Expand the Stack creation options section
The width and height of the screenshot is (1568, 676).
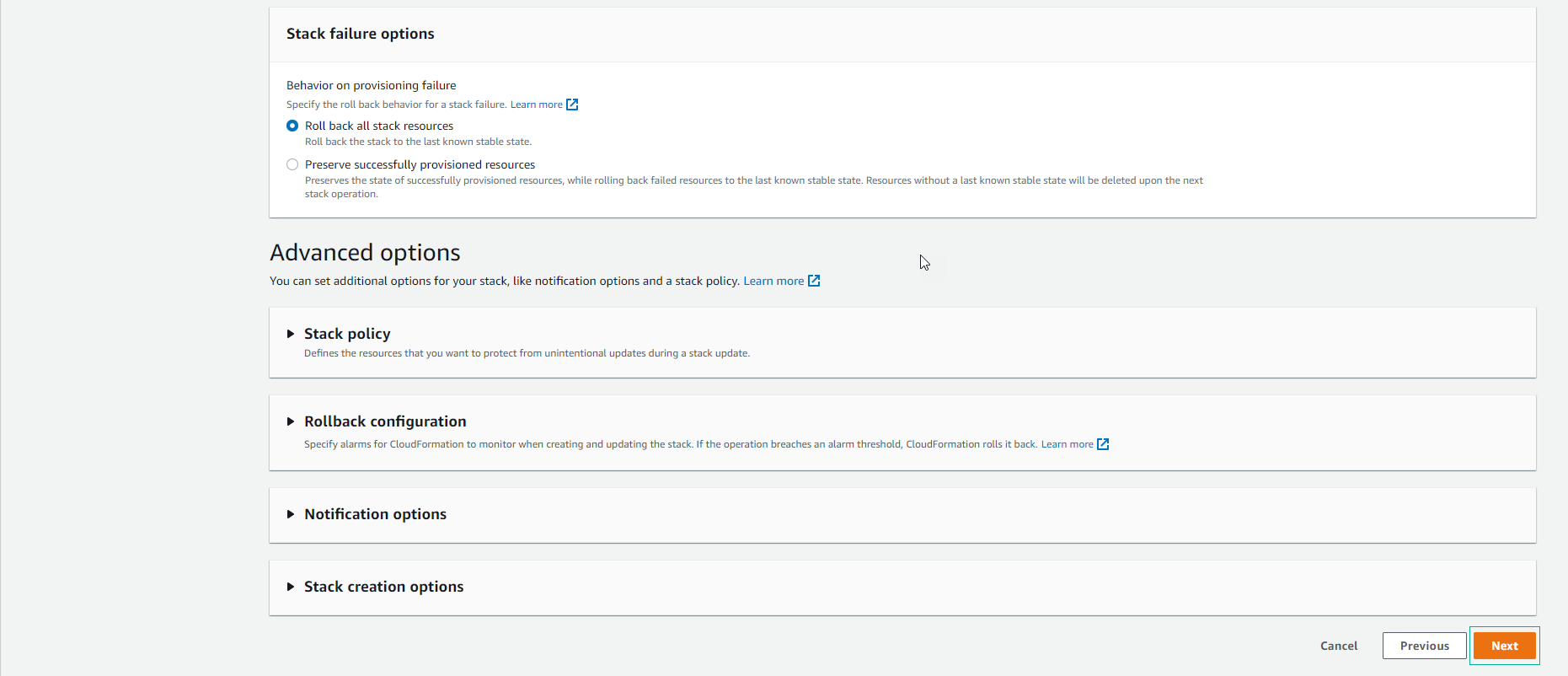click(x=291, y=587)
